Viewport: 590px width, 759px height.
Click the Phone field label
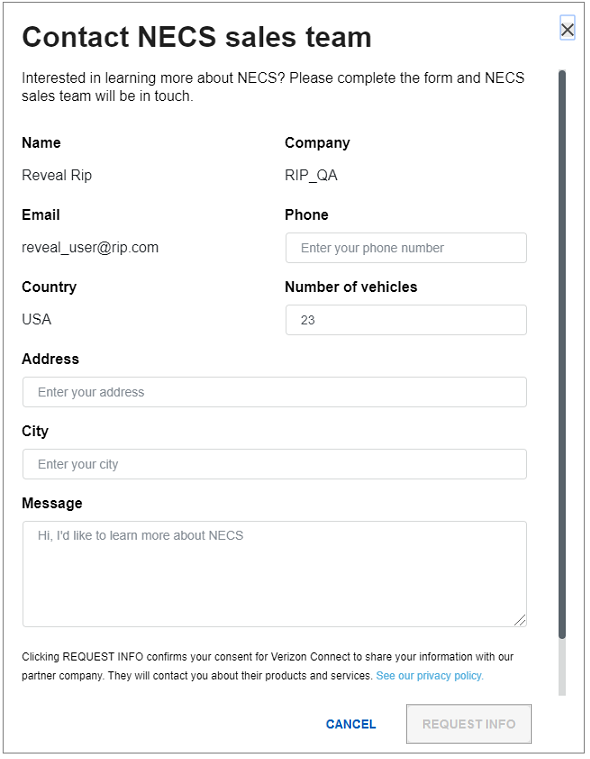306,215
